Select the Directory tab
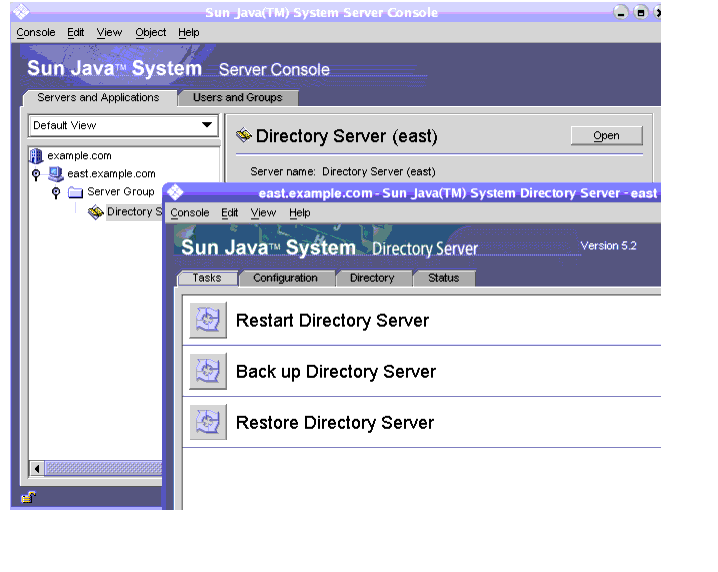The image size is (718, 572). 372,278
